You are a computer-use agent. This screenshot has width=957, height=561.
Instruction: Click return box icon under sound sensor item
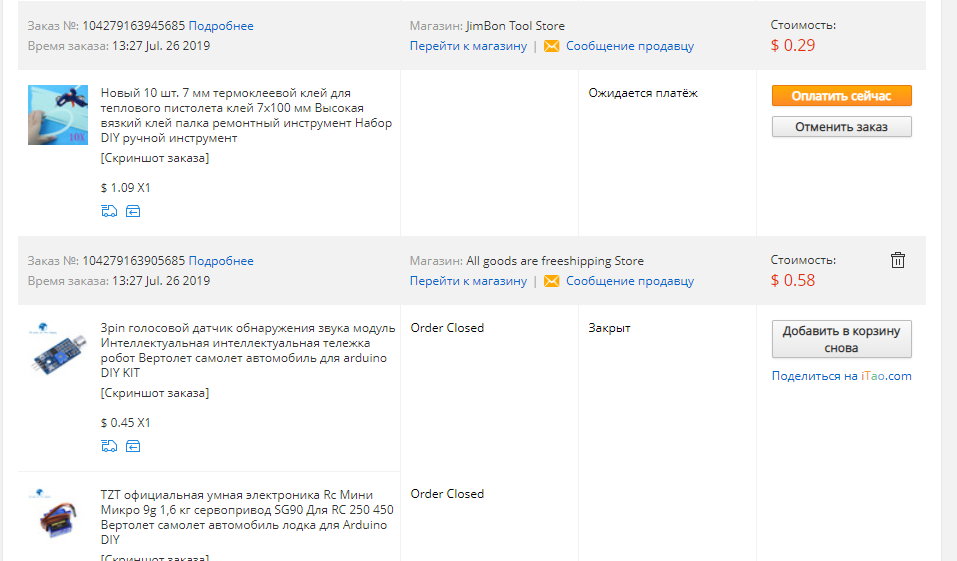tap(133, 446)
